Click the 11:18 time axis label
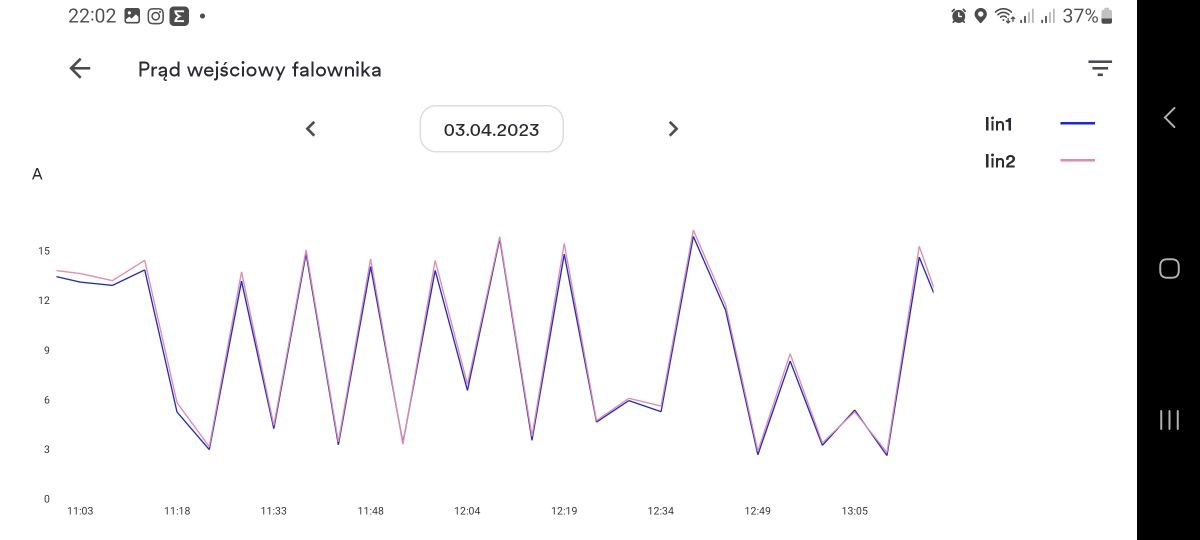This screenshot has height=540, width=1200. [177, 511]
